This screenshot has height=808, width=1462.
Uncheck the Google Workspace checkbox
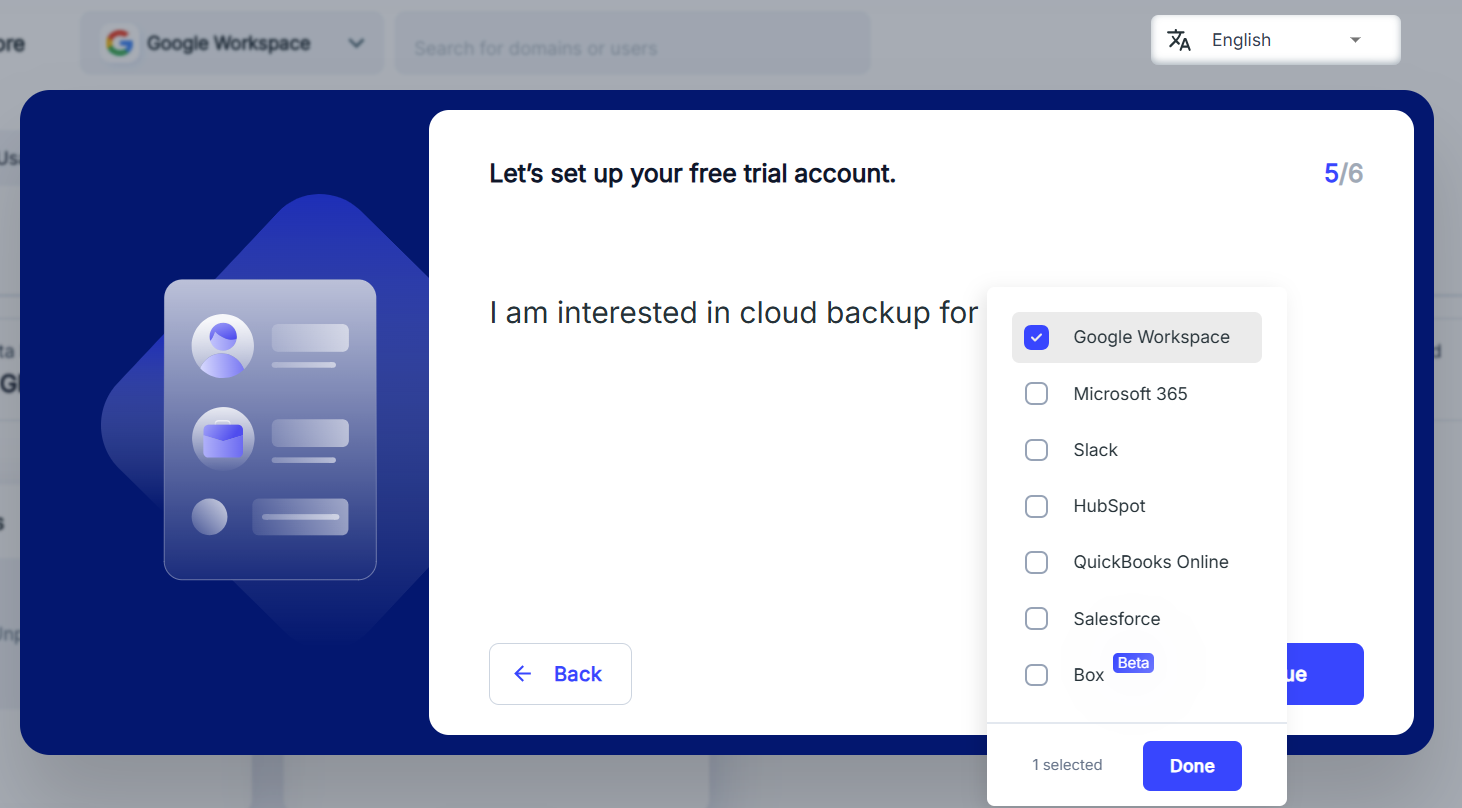point(1037,337)
